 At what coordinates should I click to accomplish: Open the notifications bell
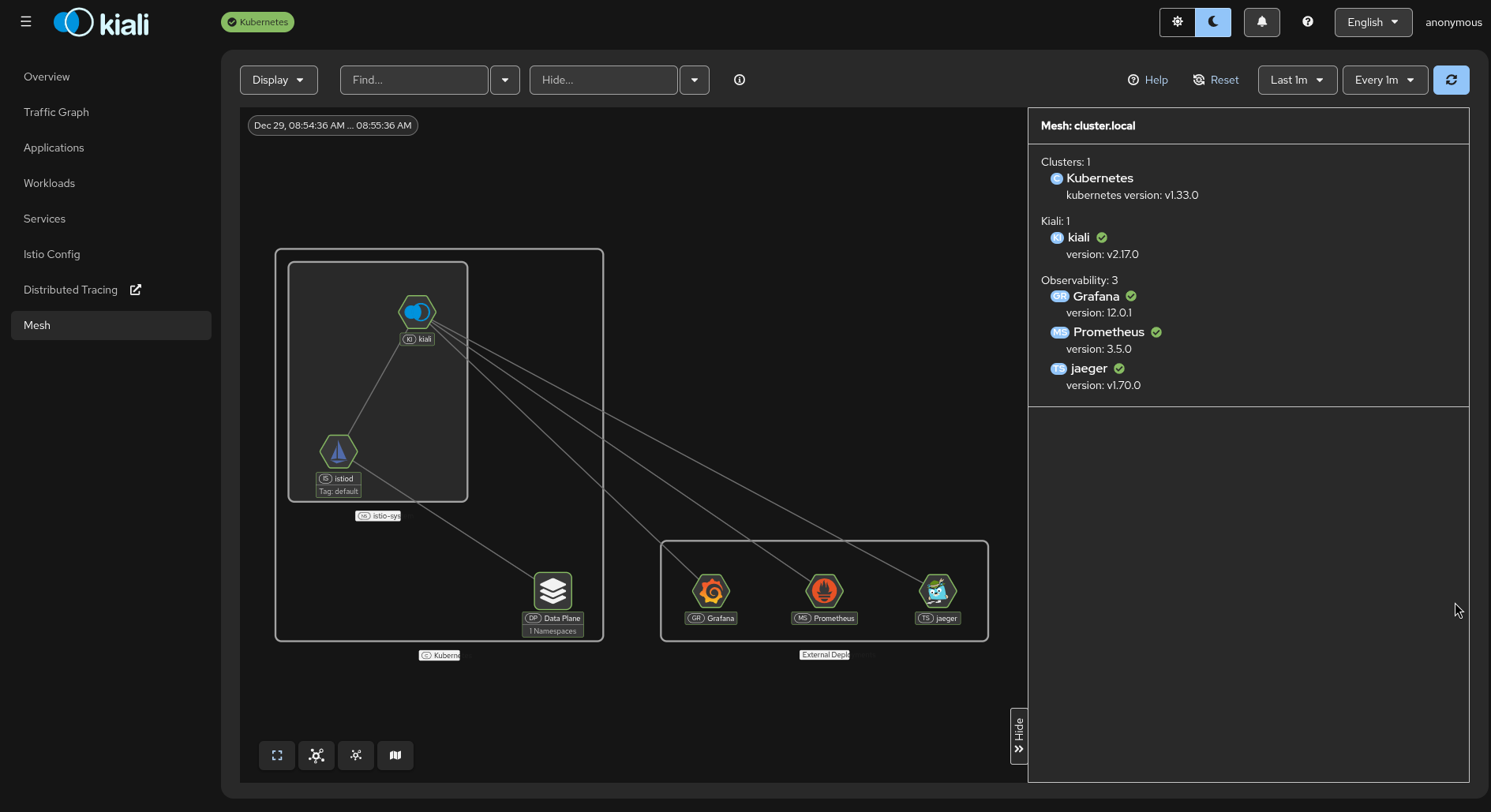click(1261, 22)
